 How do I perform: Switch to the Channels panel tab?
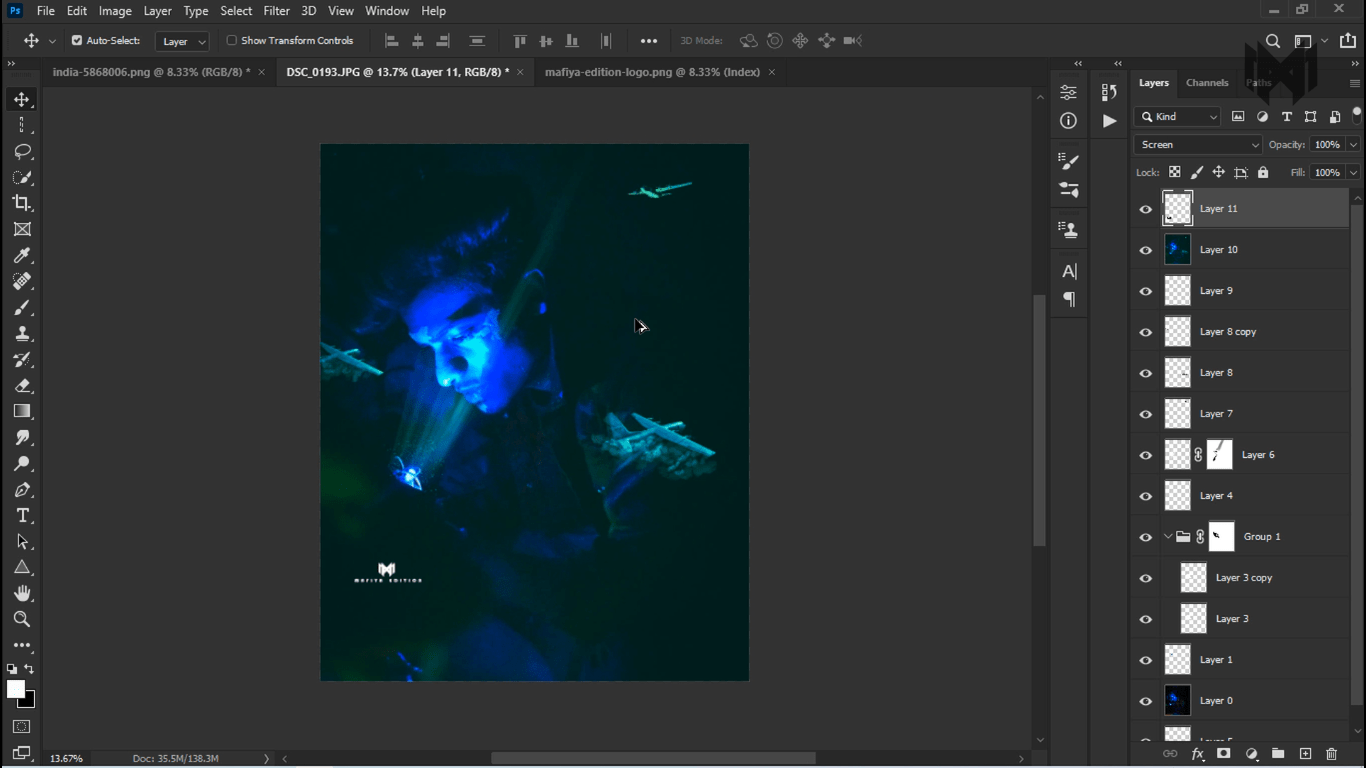click(1207, 83)
